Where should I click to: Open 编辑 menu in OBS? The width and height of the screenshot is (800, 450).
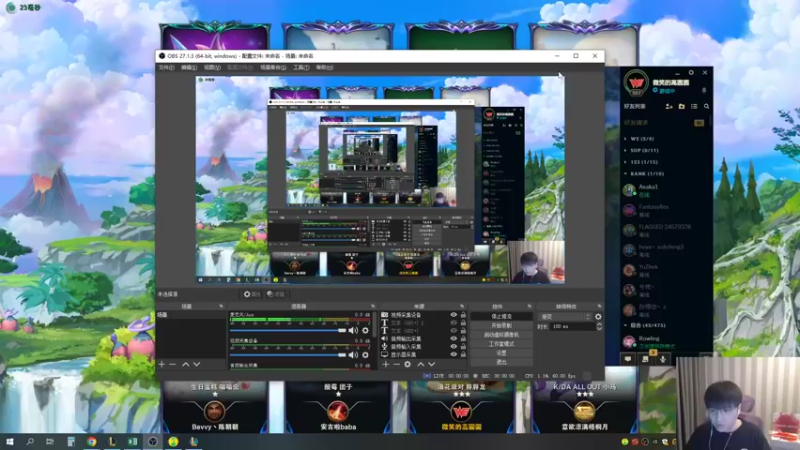click(189, 67)
